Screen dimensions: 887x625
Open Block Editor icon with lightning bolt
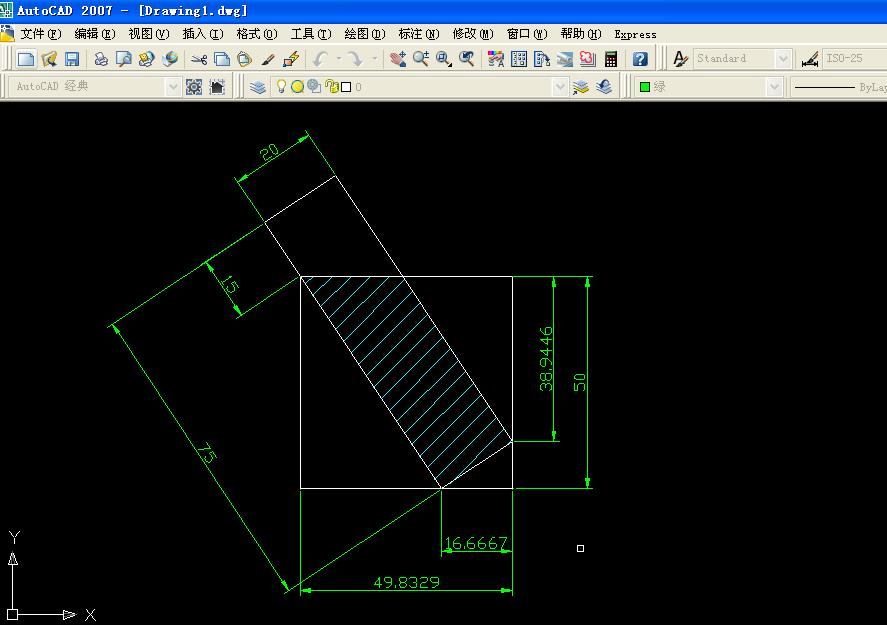pos(291,59)
